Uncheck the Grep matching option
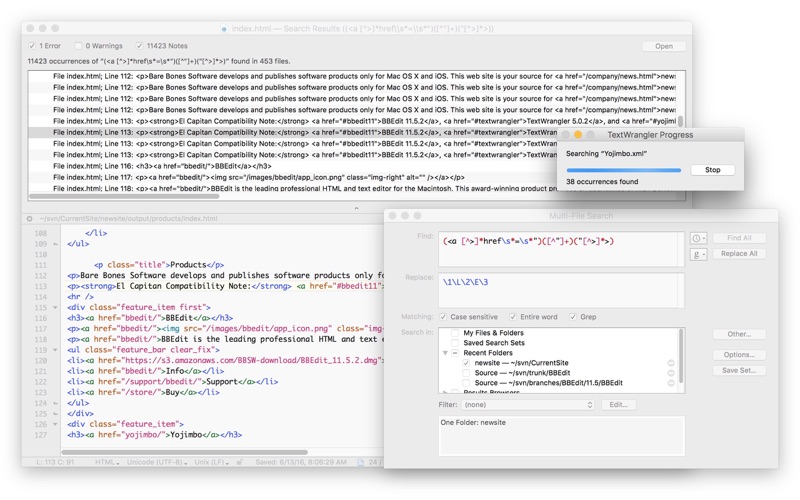The height and width of the screenshot is (500, 800). (x=573, y=317)
